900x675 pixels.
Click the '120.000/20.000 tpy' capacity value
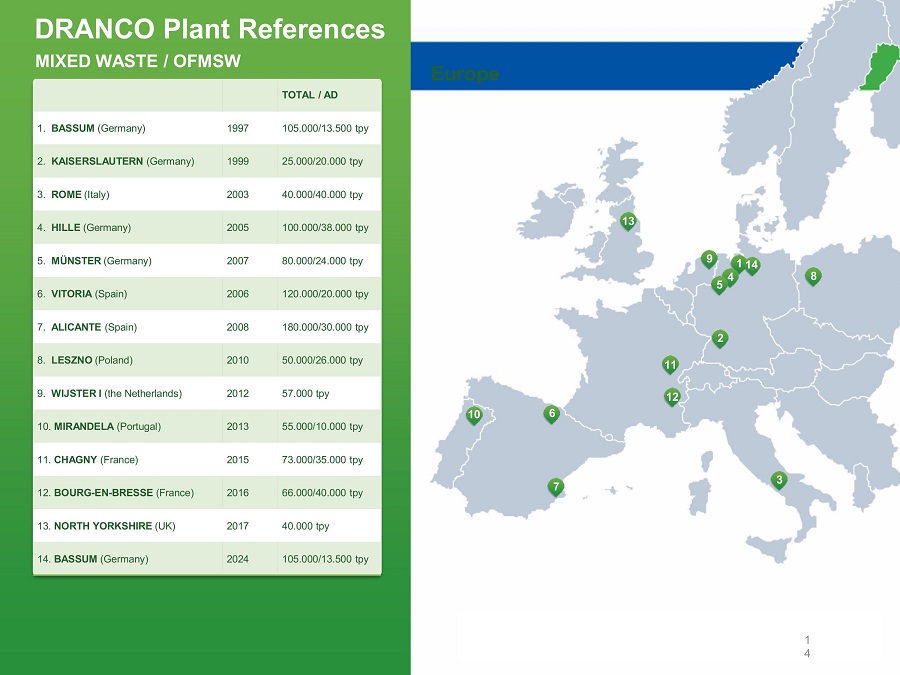[325, 294]
